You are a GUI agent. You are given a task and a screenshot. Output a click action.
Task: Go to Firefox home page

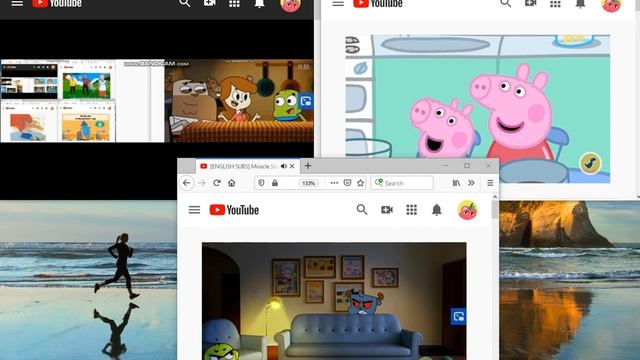click(232, 183)
